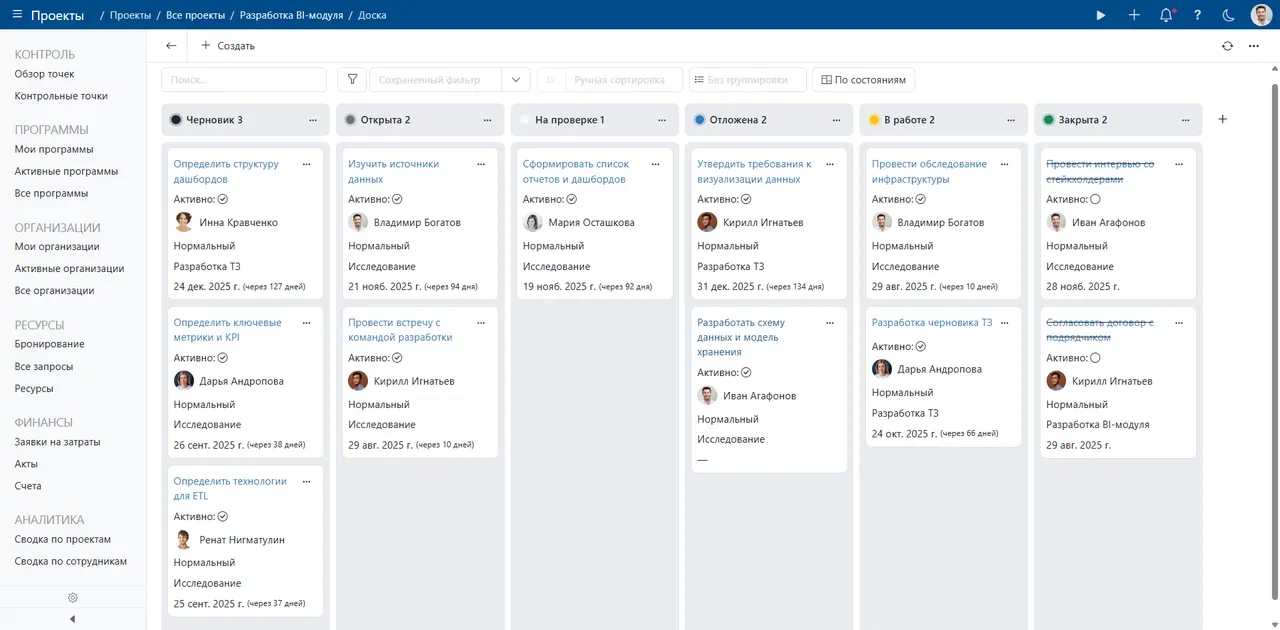Image resolution: width=1280 pixels, height=630 pixels.
Task: Click the refresh board icon
Action: [1227, 46]
